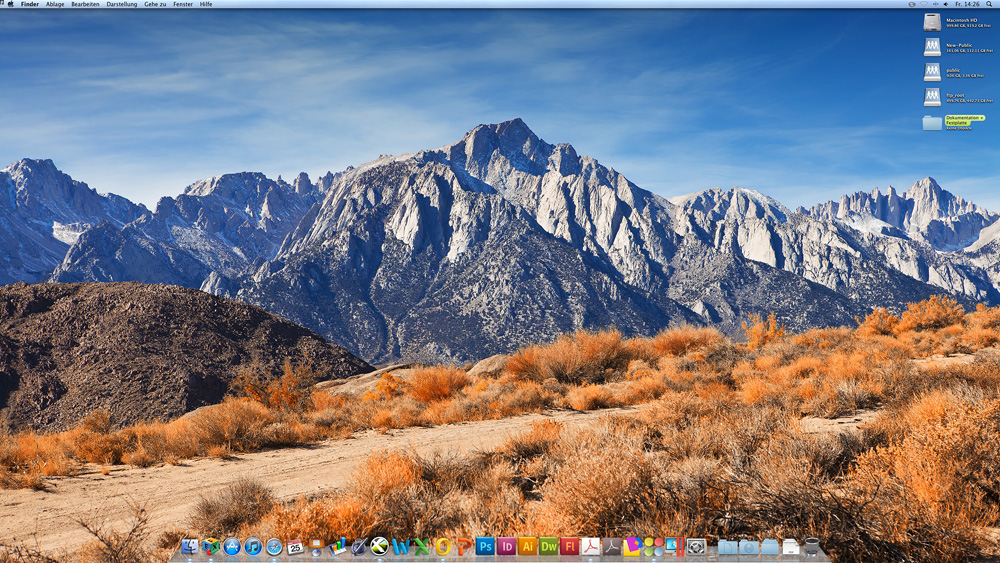Click the Fr. 14:26 clock in menu bar
This screenshot has width=1000, height=563.
[x=967, y=4]
